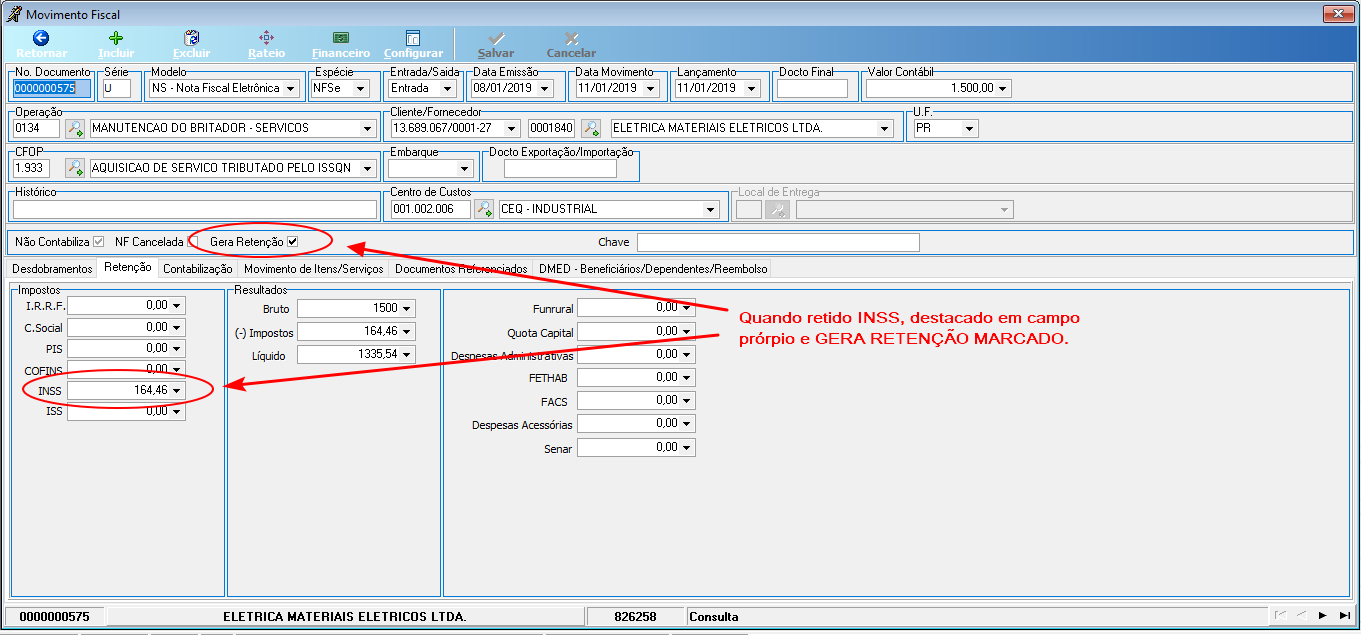Open the Líquido value dropdown

point(407,354)
